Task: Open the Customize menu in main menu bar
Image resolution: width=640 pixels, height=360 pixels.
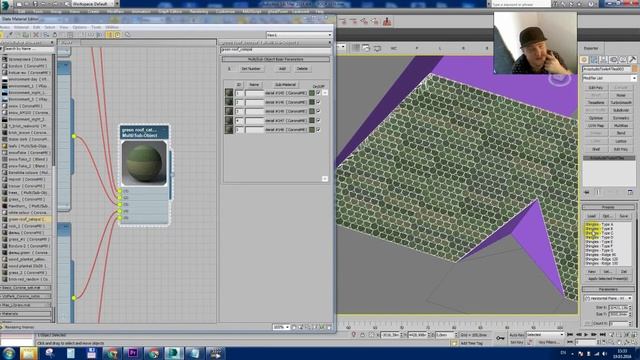Action: click(x=225, y=12)
